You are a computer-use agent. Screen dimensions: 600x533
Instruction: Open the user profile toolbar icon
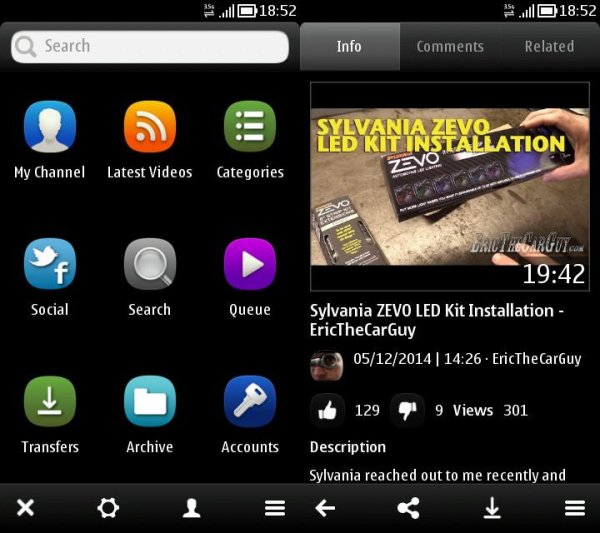191,508
